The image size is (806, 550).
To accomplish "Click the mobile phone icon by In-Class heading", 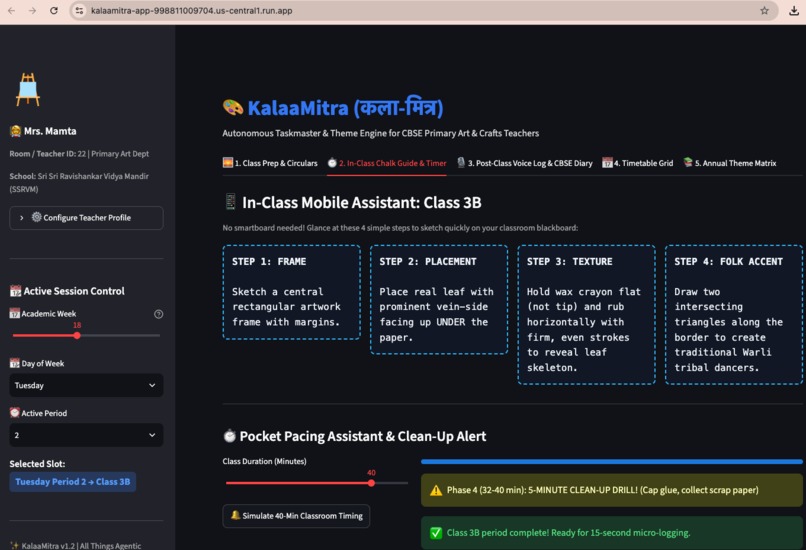I will tap(230, 202).
